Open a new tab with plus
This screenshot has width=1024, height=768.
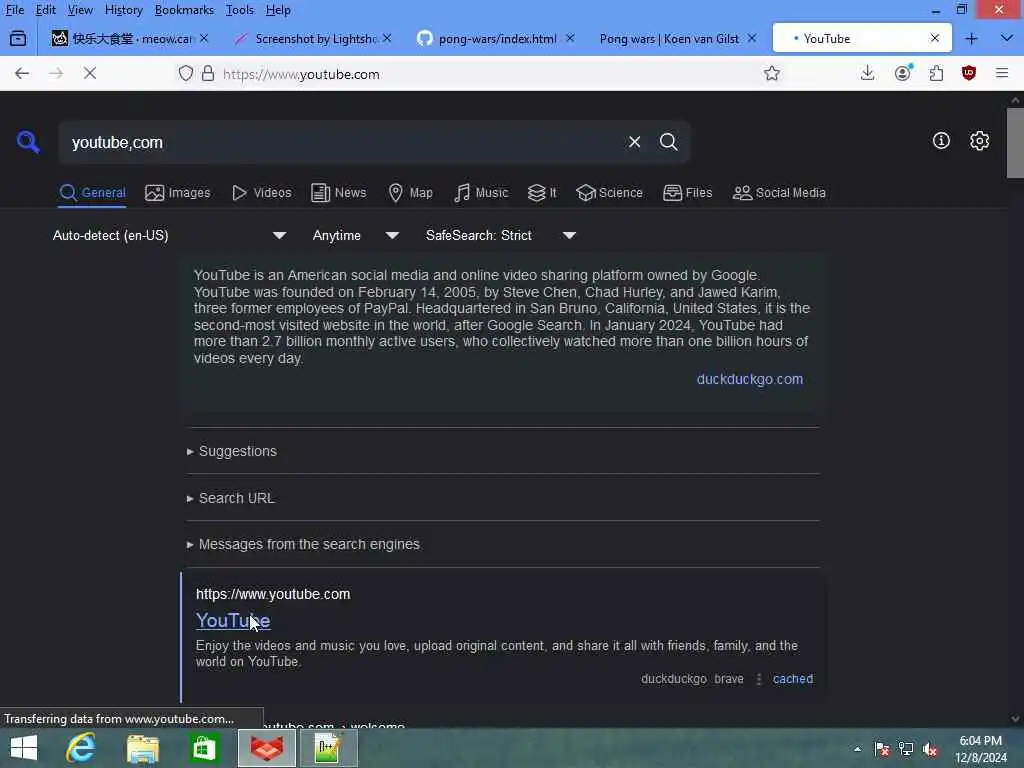pyautogui.click(x=971, y=39)
